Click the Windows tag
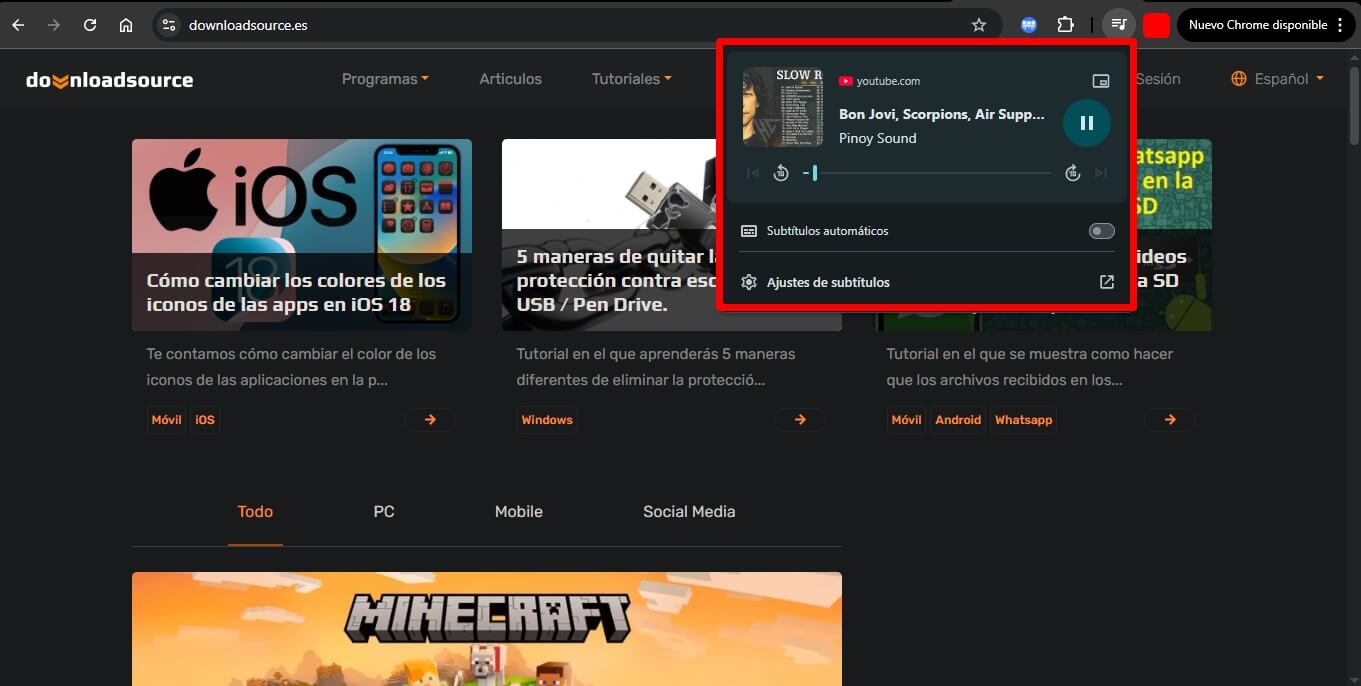The height and width of the screenshot is (686, 1361). [547, 420]
